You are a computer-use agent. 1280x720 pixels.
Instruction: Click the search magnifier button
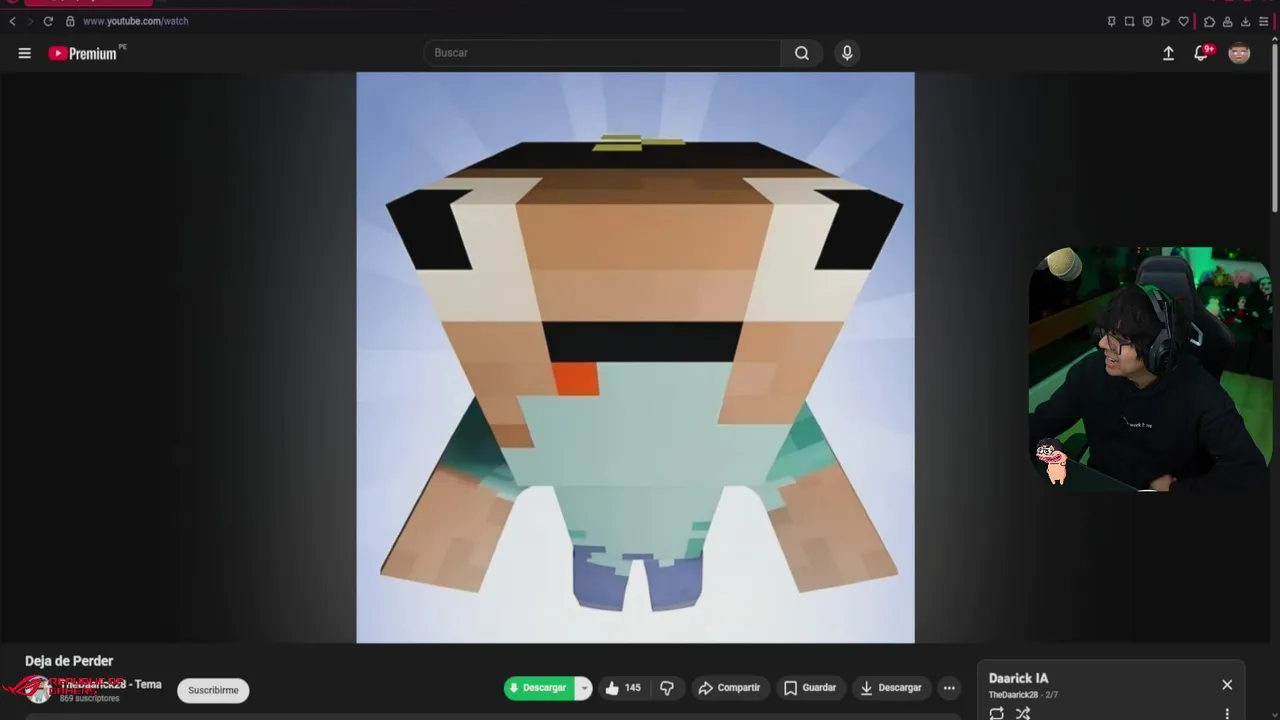pos(802,53)
